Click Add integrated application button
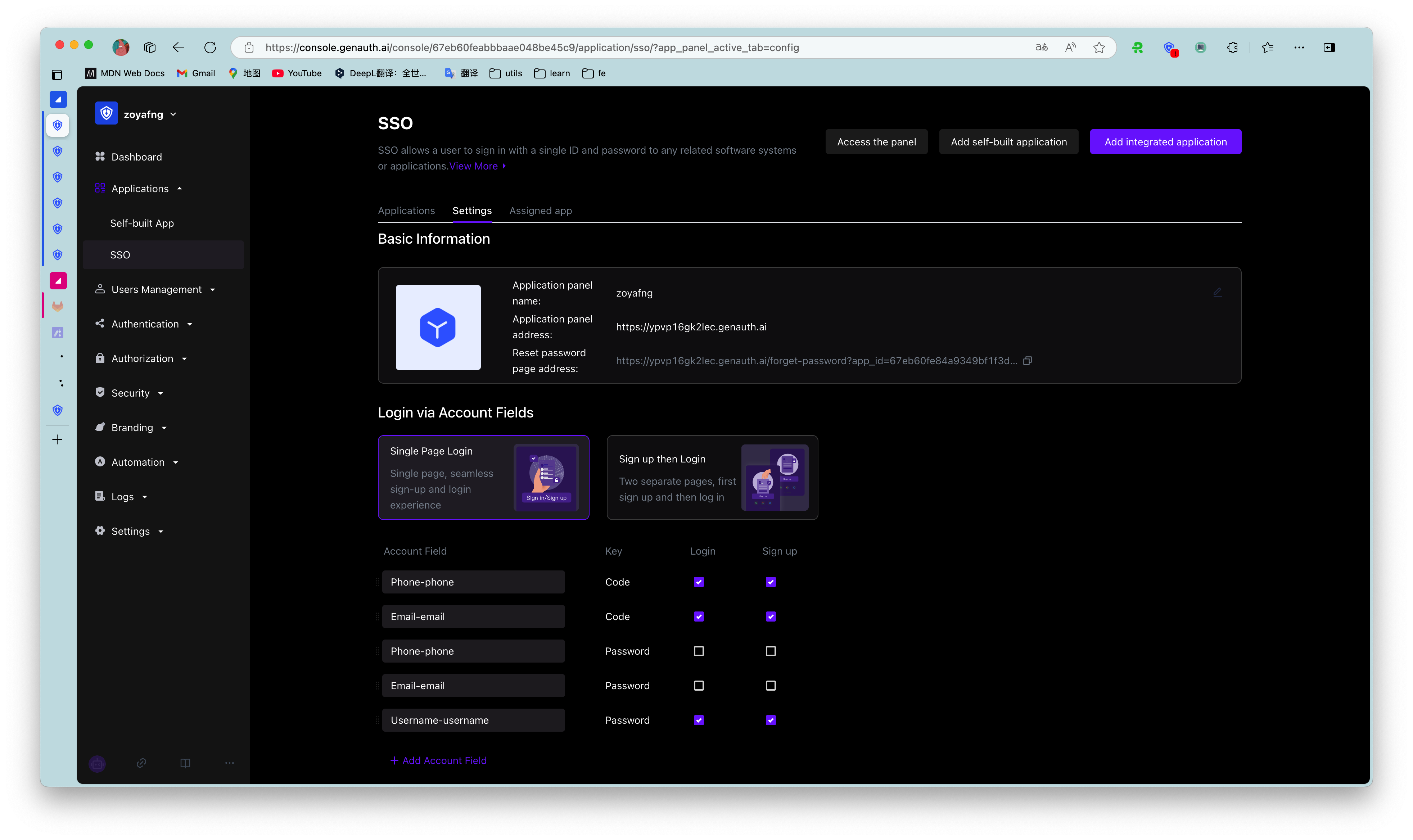The width and height of the screenshot is (1413, 840). [1165, 141]
